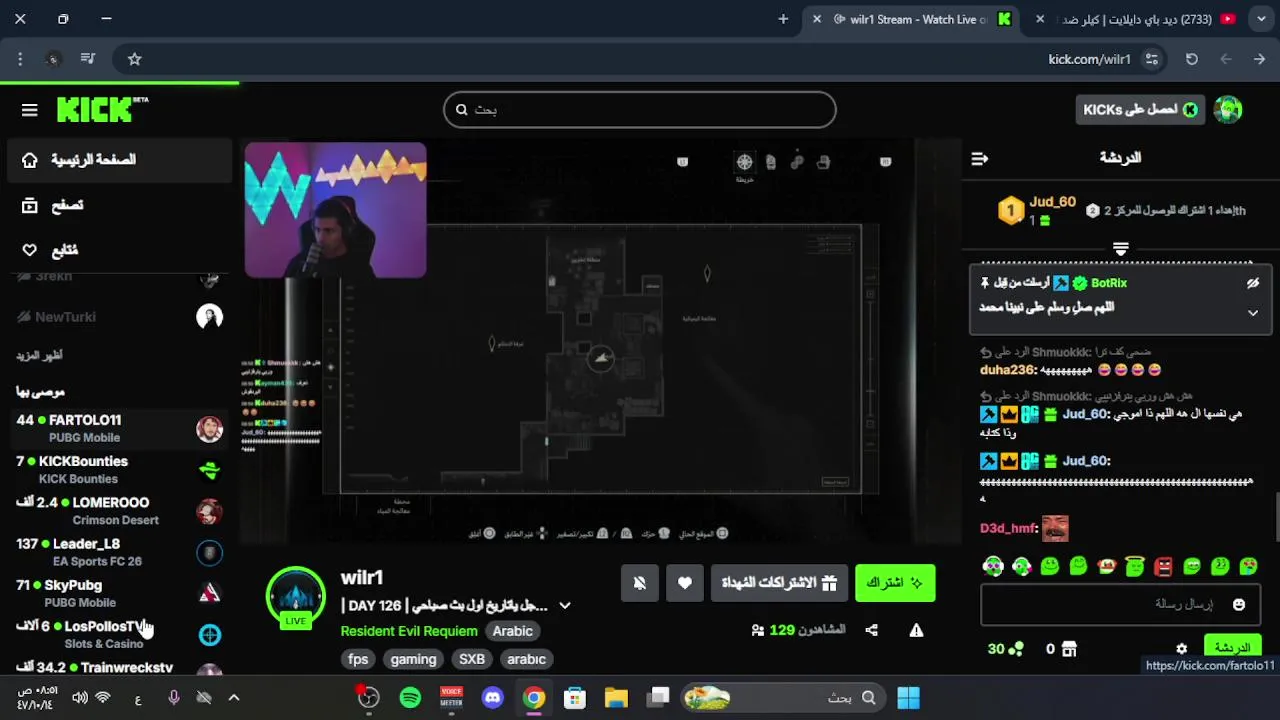Open Discord from the taskbar

point(492,698)
